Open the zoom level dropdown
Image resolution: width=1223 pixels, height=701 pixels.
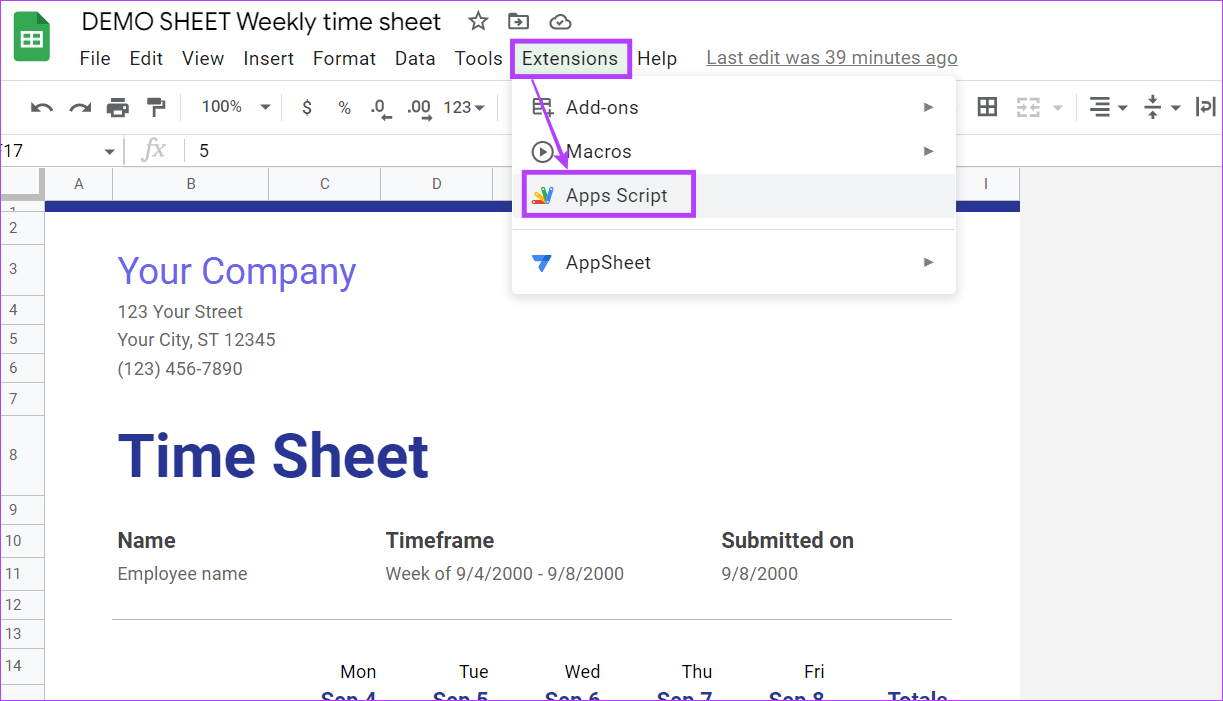click(232, 107)
